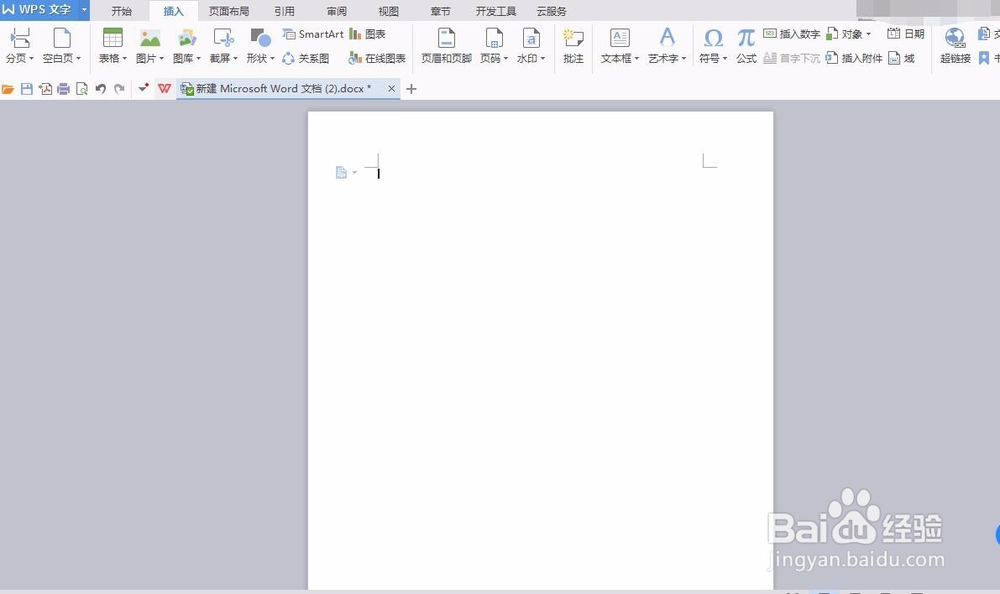Click the 截屏 screenshot icon
This screenshot has height=594, width=1000.
(223, 38)
